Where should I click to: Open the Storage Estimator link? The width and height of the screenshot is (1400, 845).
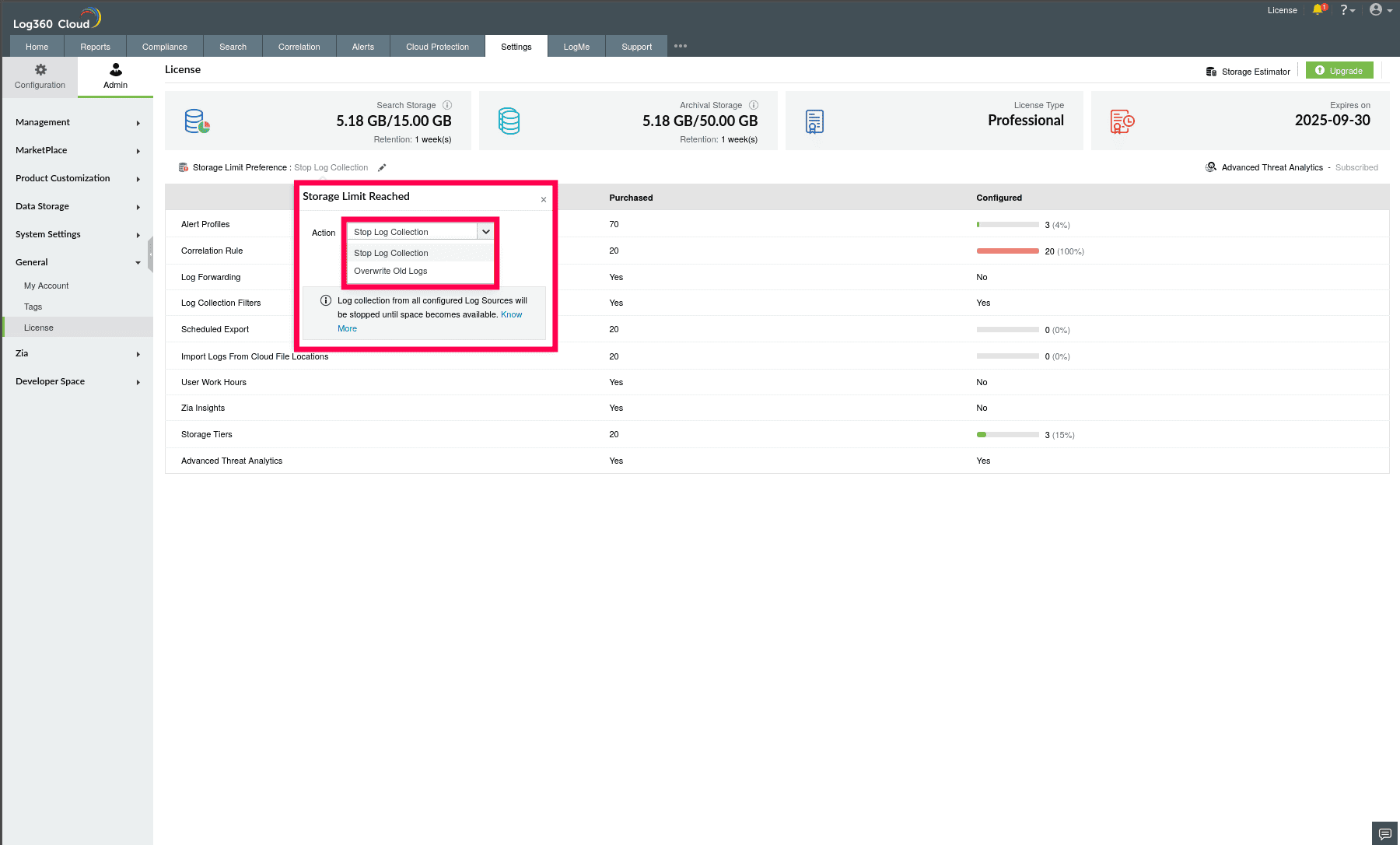(1255, 72)
